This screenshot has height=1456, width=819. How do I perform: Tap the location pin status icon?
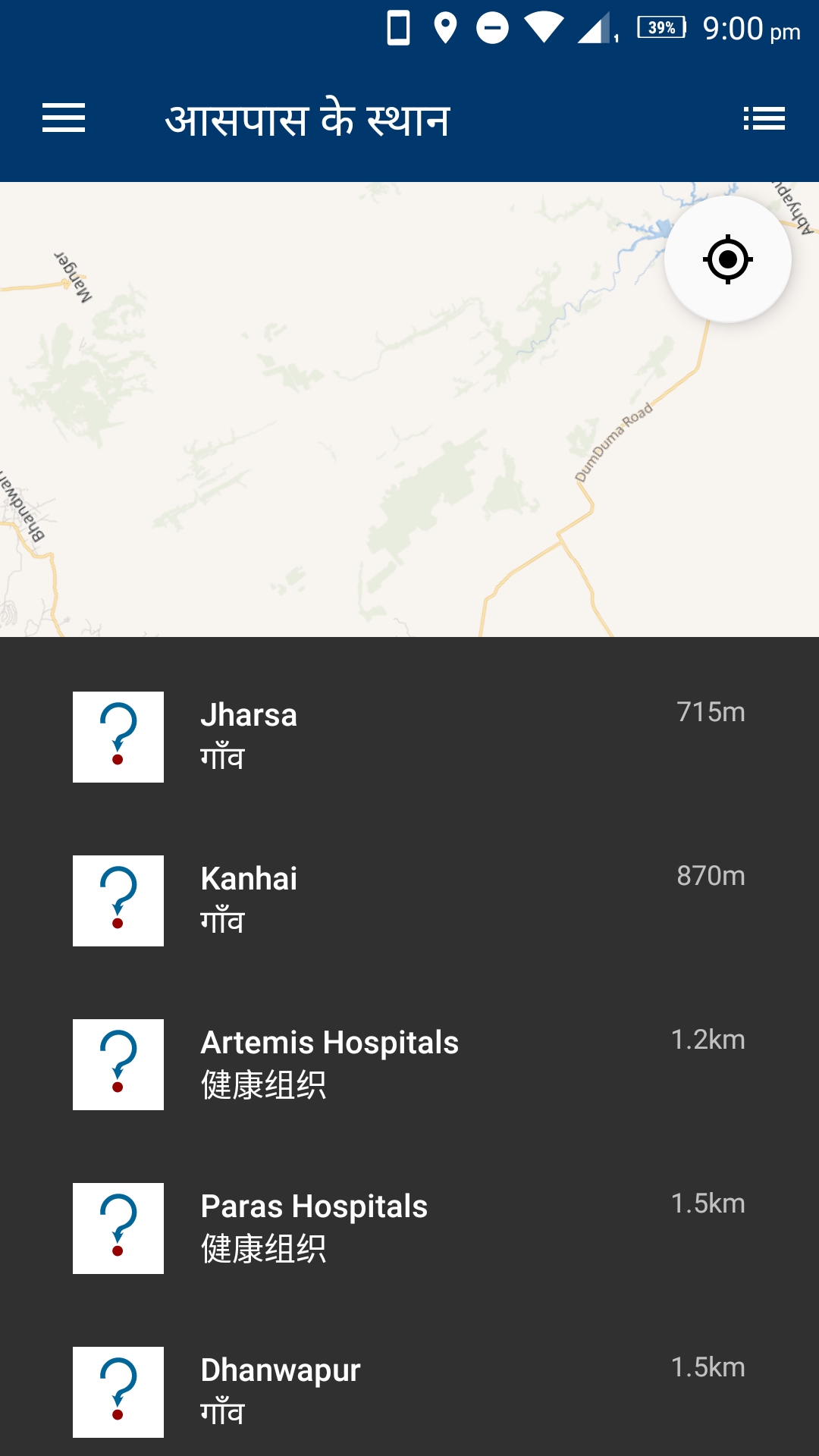445,29
